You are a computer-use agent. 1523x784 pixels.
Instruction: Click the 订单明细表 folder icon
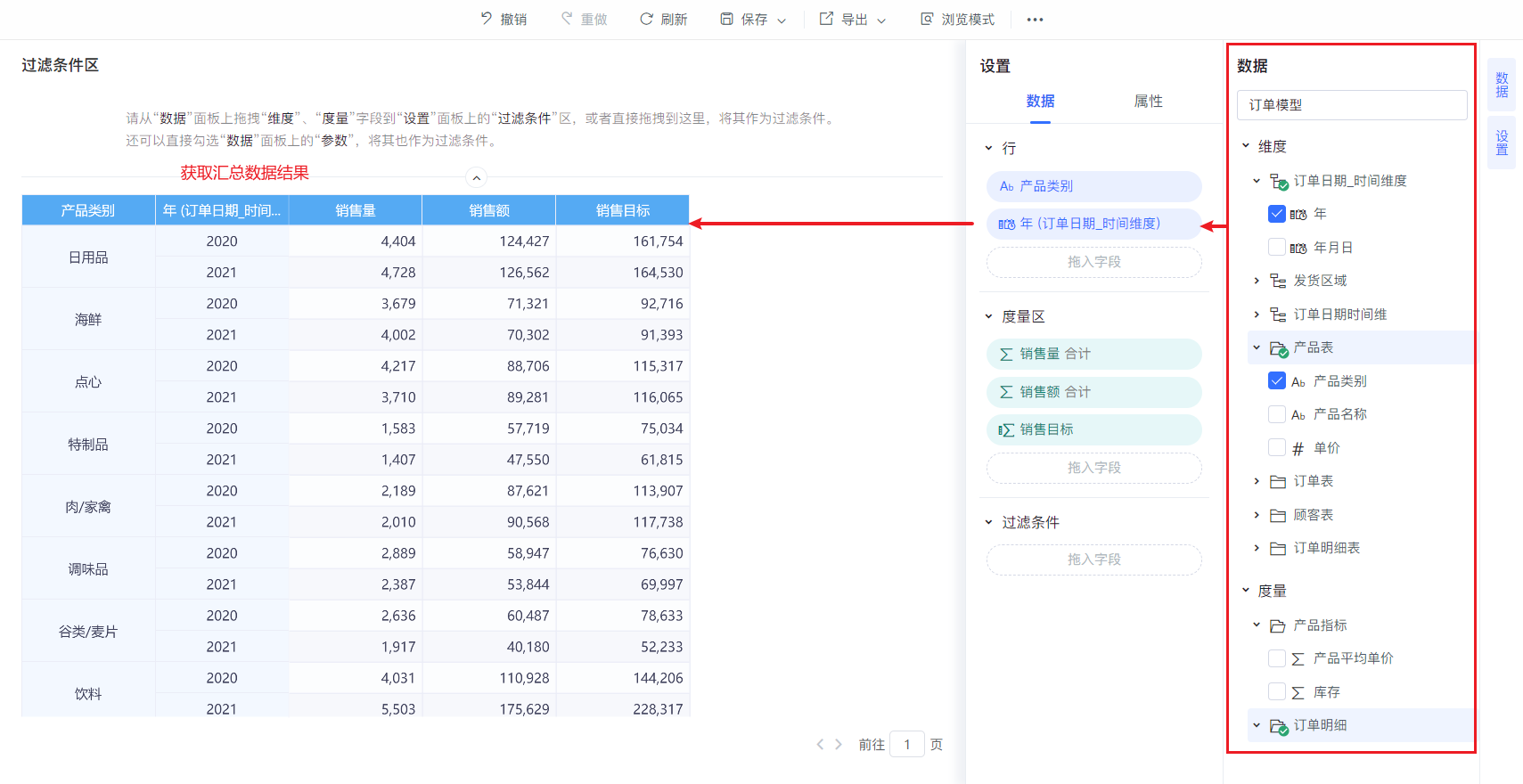pyautogui.click(x=1278, y=548)
